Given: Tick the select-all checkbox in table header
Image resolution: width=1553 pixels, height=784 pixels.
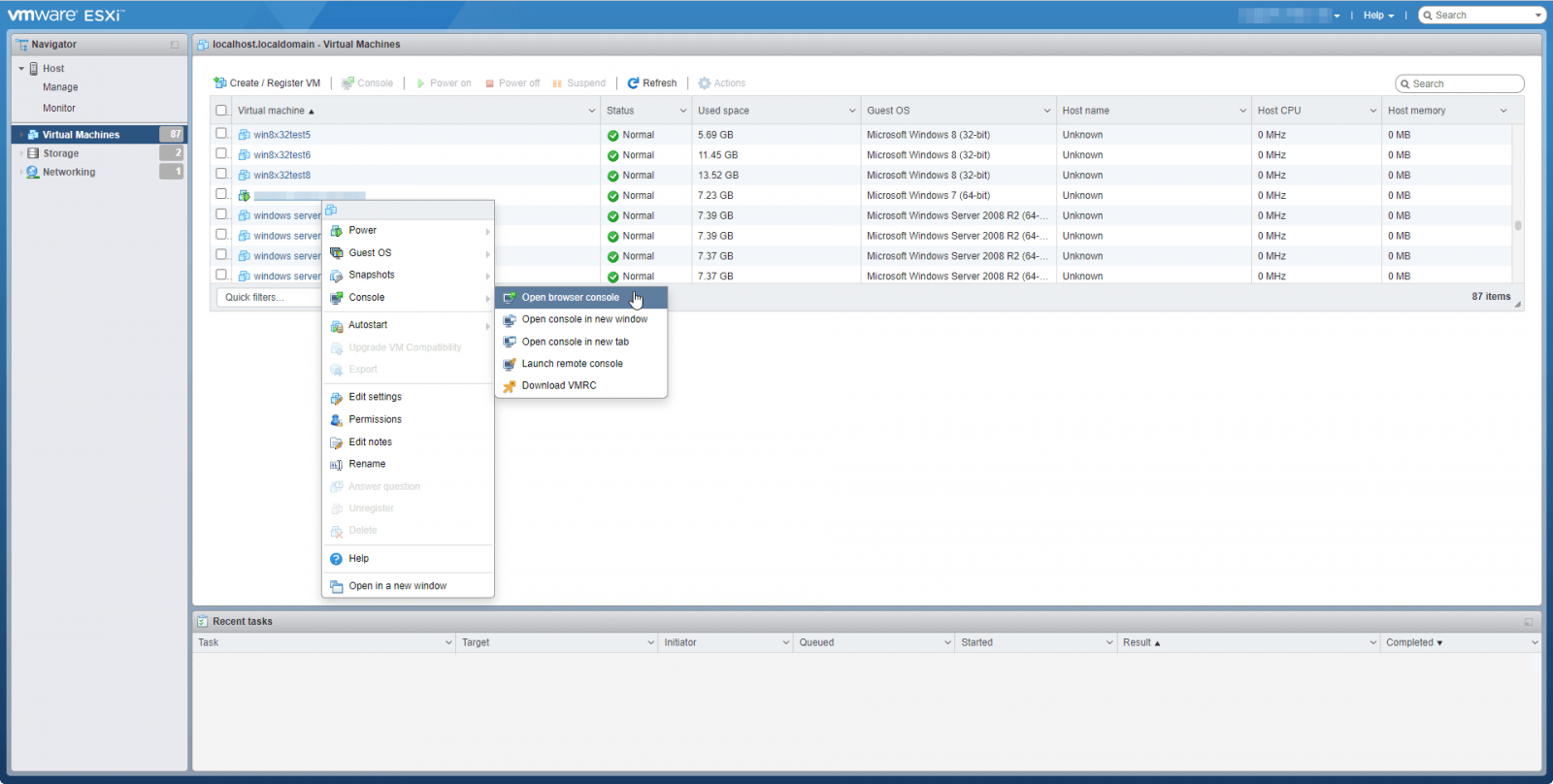Looking at the screenshot, I should [221, 111].
